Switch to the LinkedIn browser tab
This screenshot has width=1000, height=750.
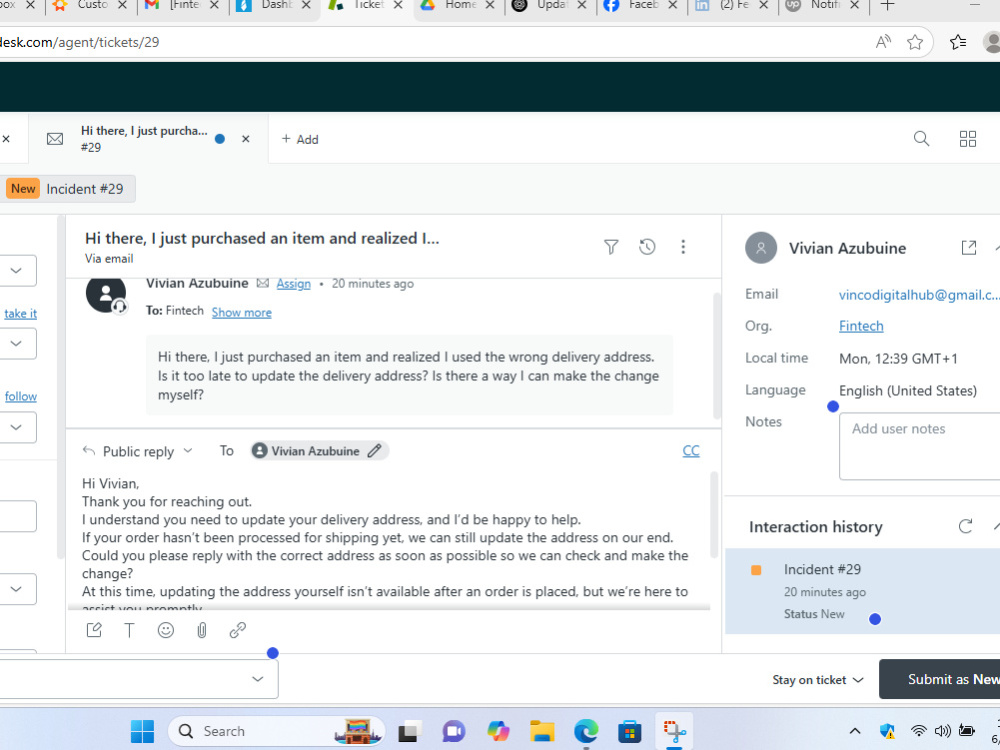733,5
